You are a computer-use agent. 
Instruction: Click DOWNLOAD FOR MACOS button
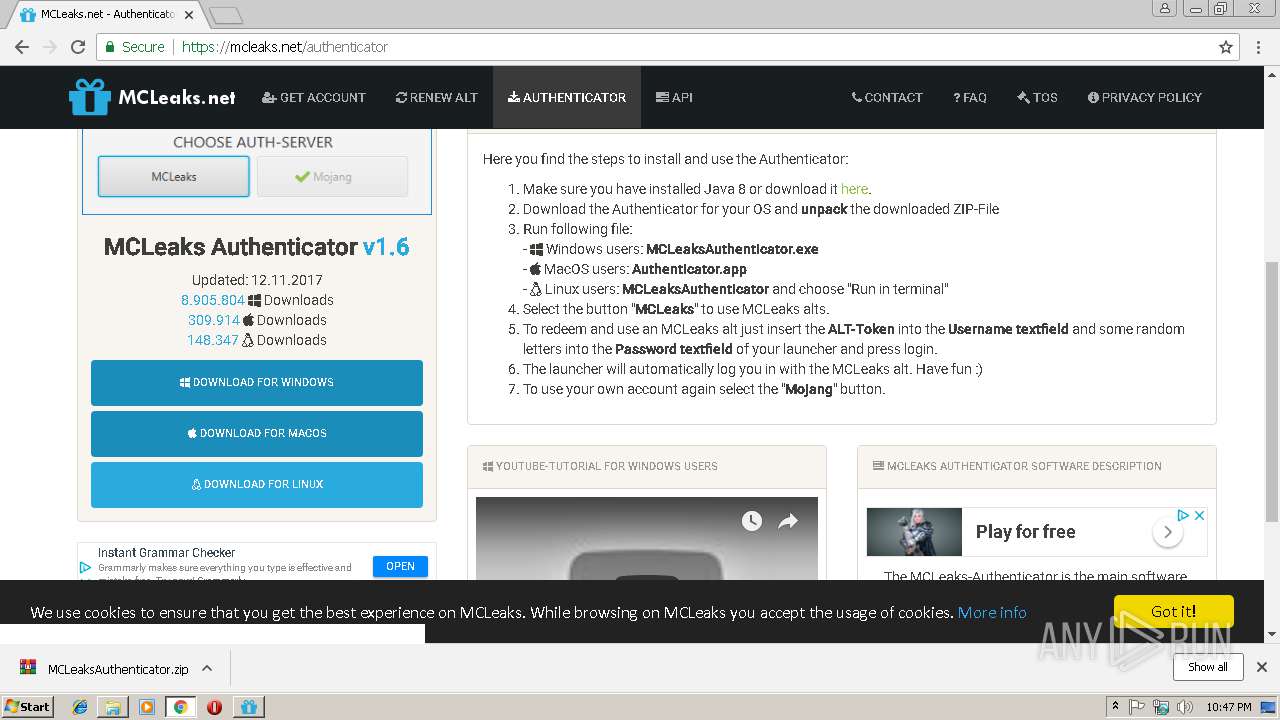tap(257, 434)
